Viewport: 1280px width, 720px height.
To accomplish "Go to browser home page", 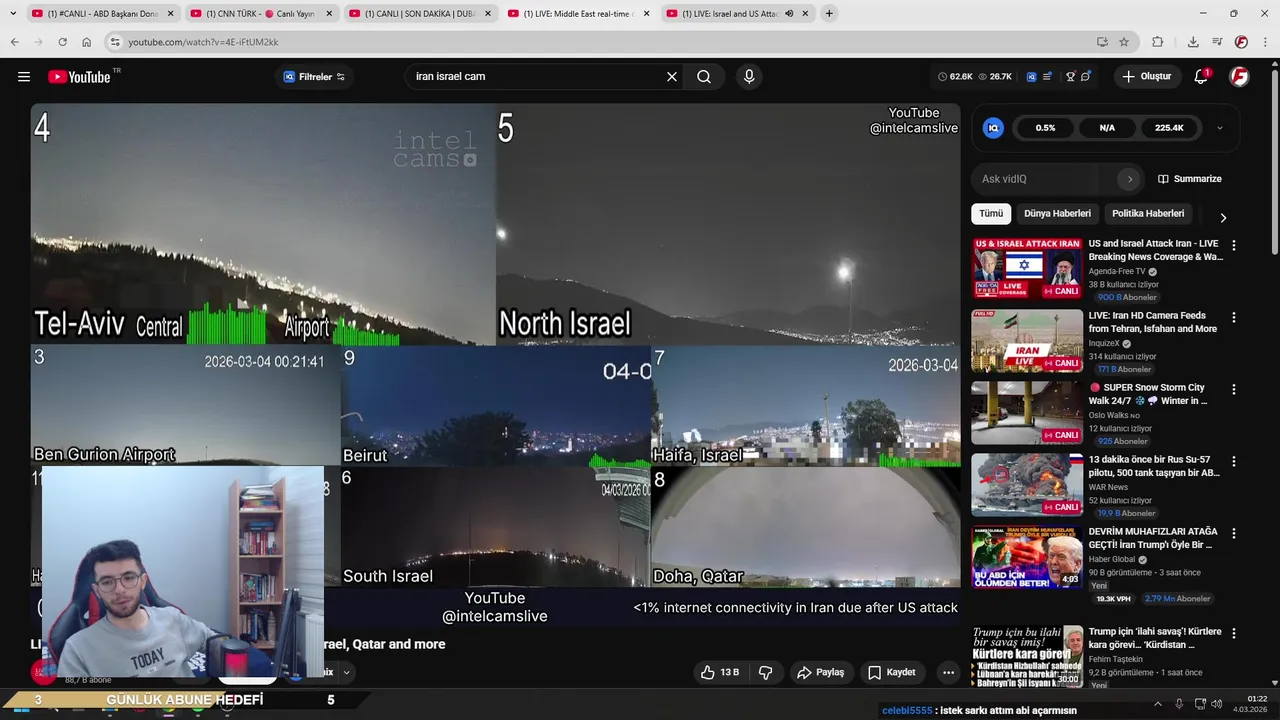I will pyautogui.click(x=86, y=42).
